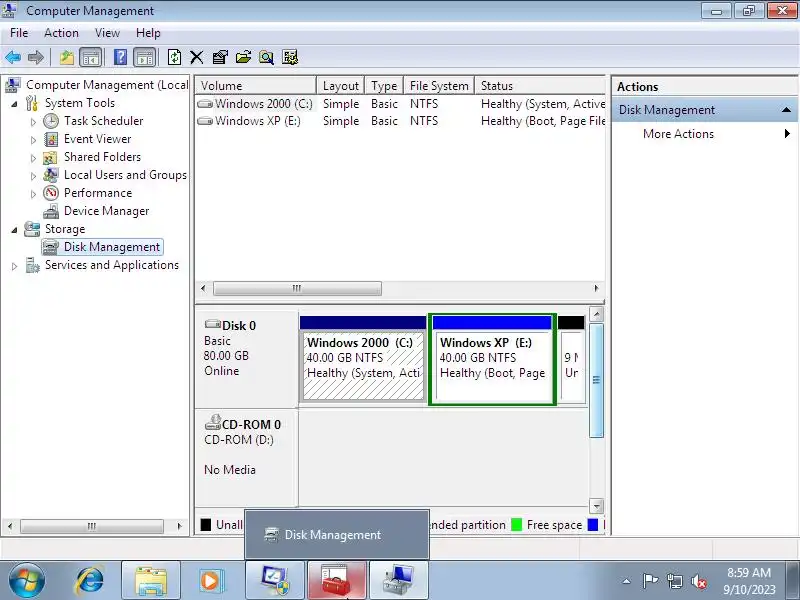Viewport: 800px width, 600px height.
Task: Click the Back arrow toolbar icon
Action: [x=13, y=57]
